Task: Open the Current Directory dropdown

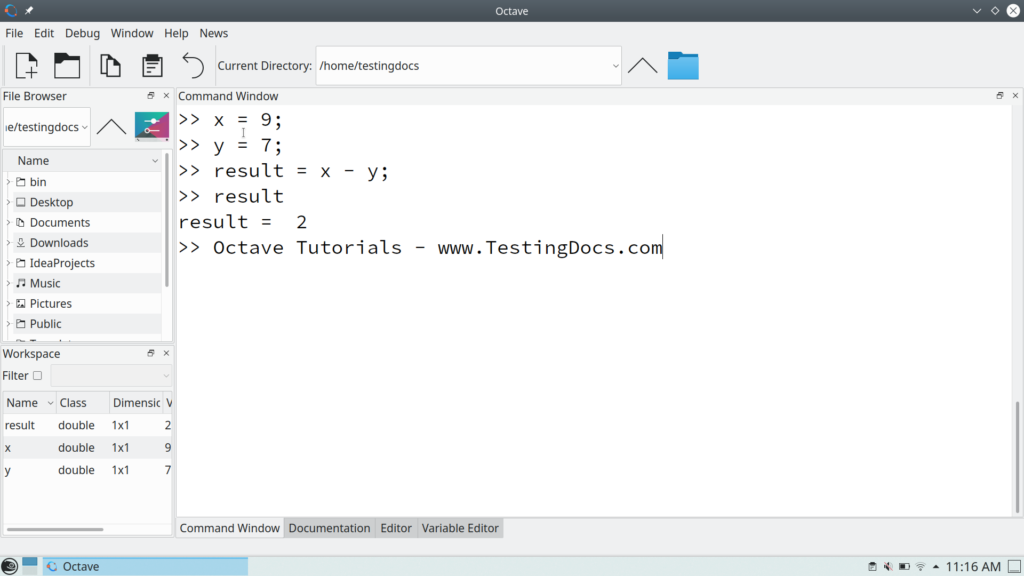Action: tap(617, 65)
